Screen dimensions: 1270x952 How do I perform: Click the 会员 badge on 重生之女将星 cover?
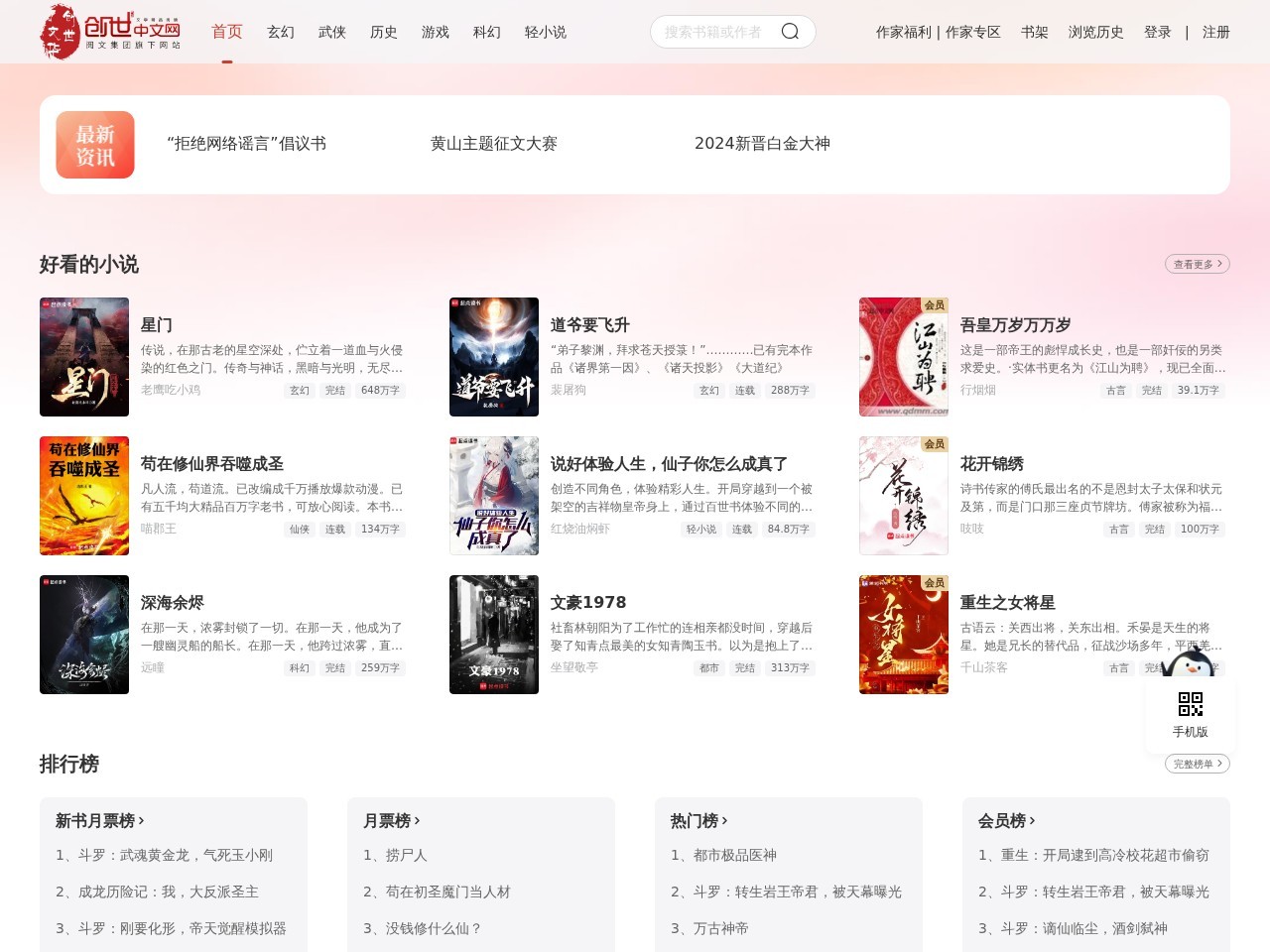(934, 582)
